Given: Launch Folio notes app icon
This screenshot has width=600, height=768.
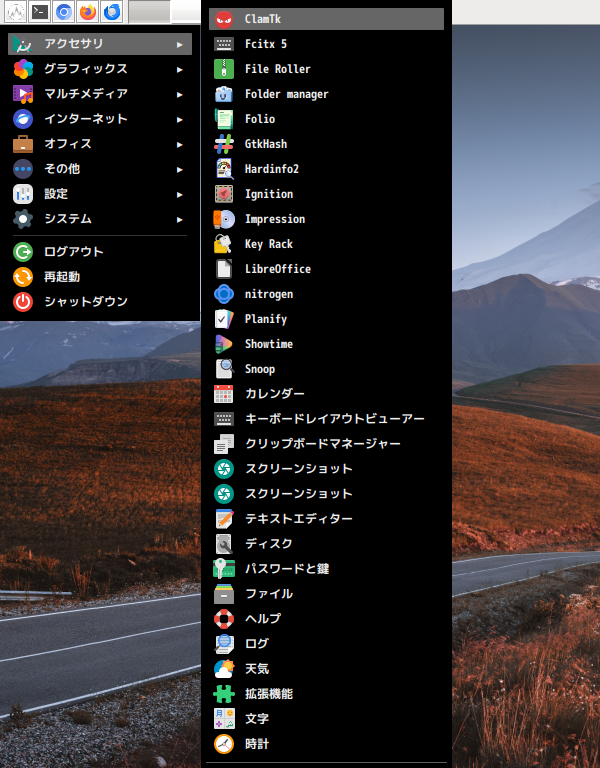Looking at the screenshot, I should tap(224, 119).
